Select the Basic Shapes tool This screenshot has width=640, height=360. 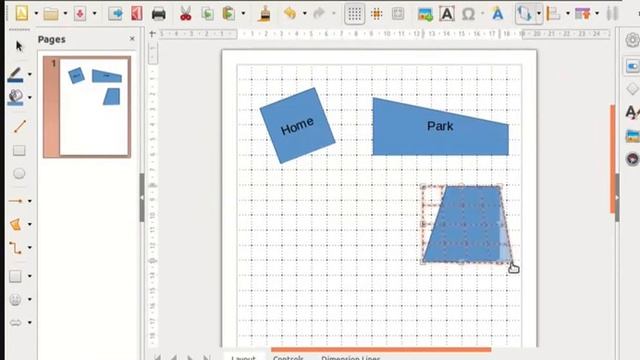click(x=16, y=276)
